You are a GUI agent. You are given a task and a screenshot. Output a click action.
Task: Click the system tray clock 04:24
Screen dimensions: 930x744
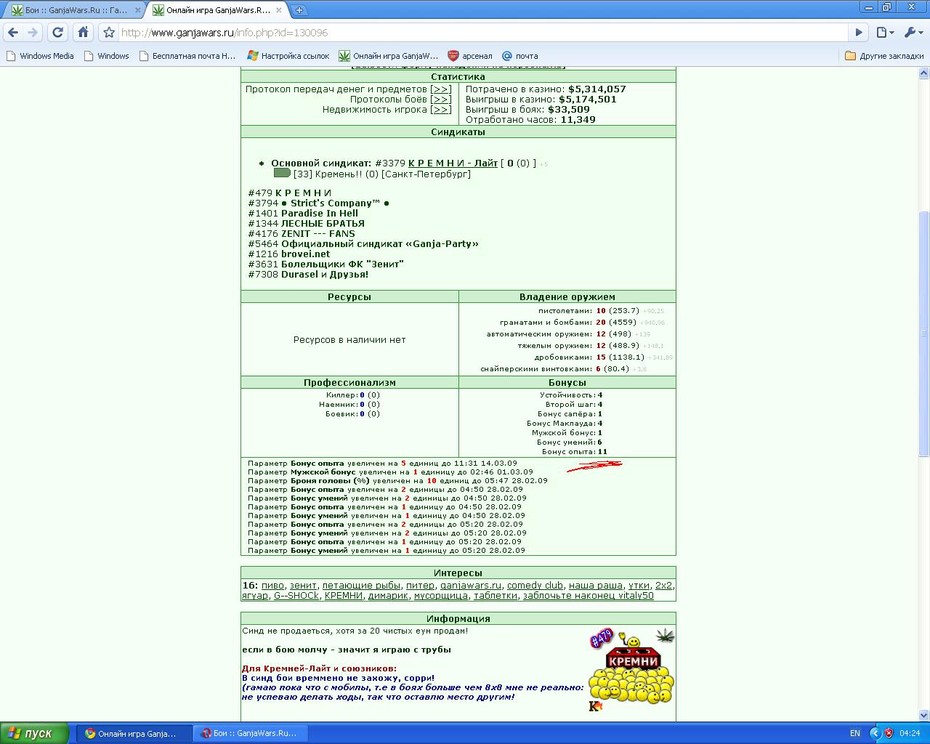click(910, 733)
